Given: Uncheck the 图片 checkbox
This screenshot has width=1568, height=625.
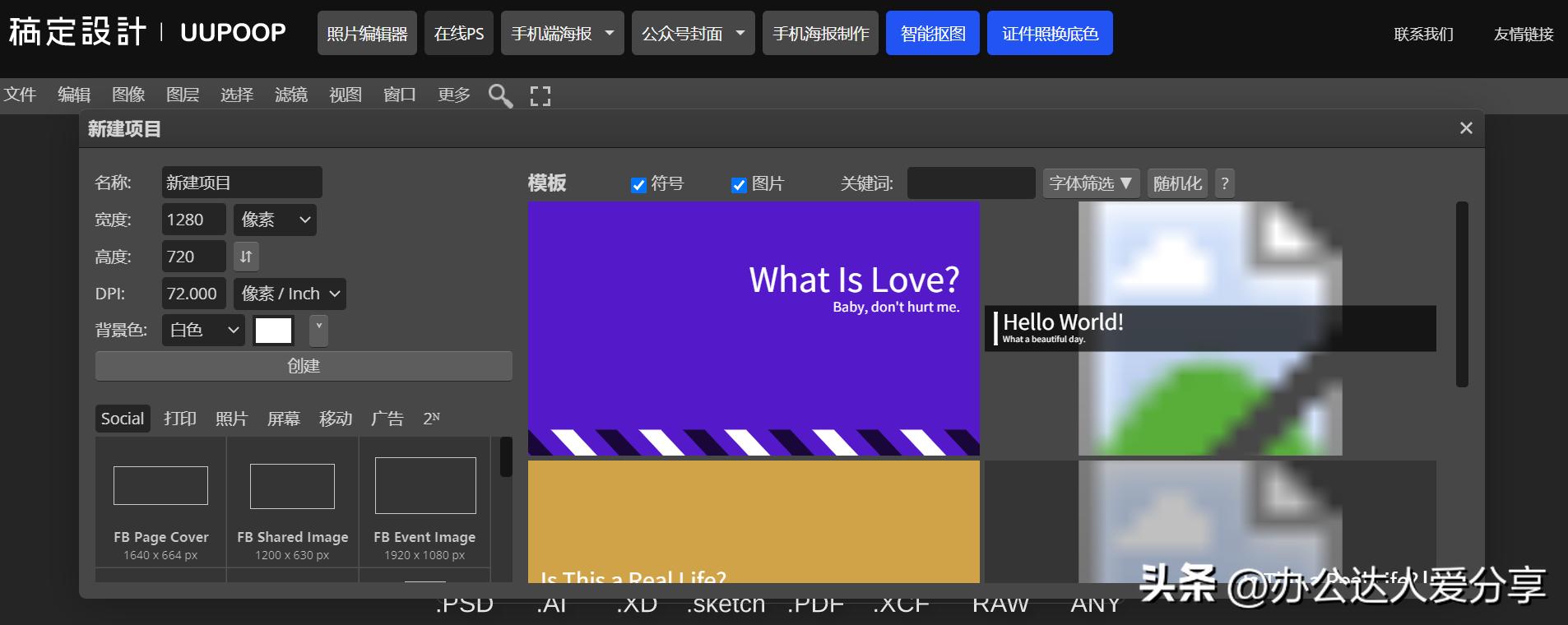Looking at the screenshot, I should (x=739, y=185).
